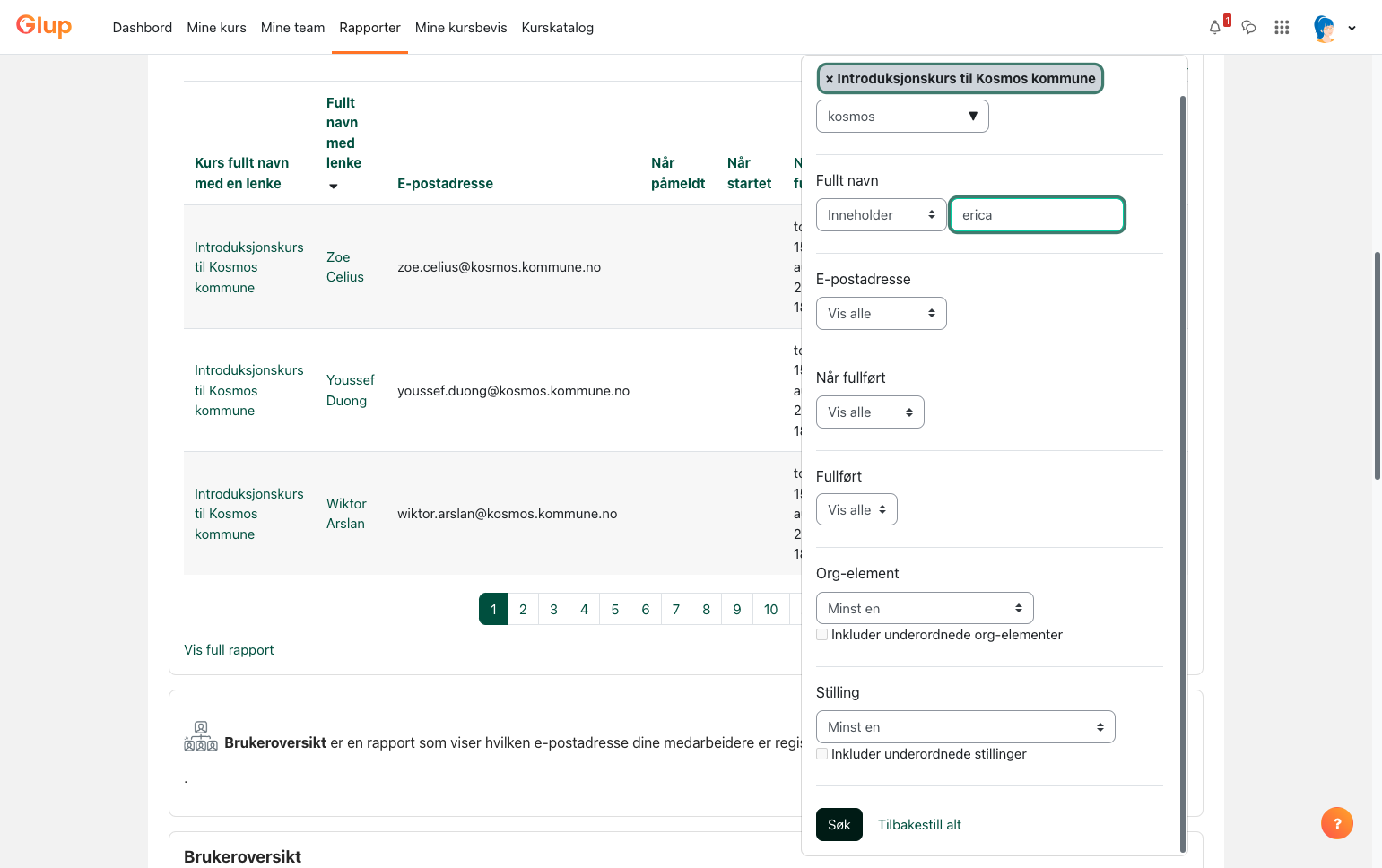Open Kurskatalog
This screenshot has width=1382, height=868.
click(558, 28)
